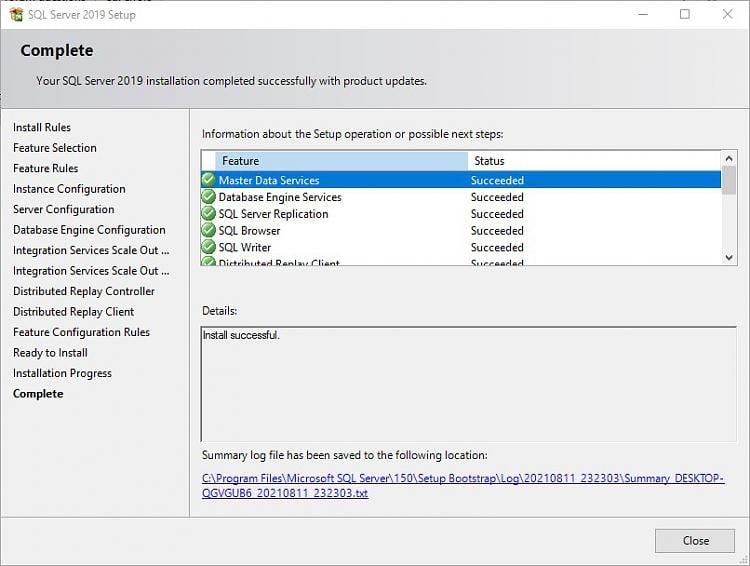Click the Feature Configuration Rules step

81,333
